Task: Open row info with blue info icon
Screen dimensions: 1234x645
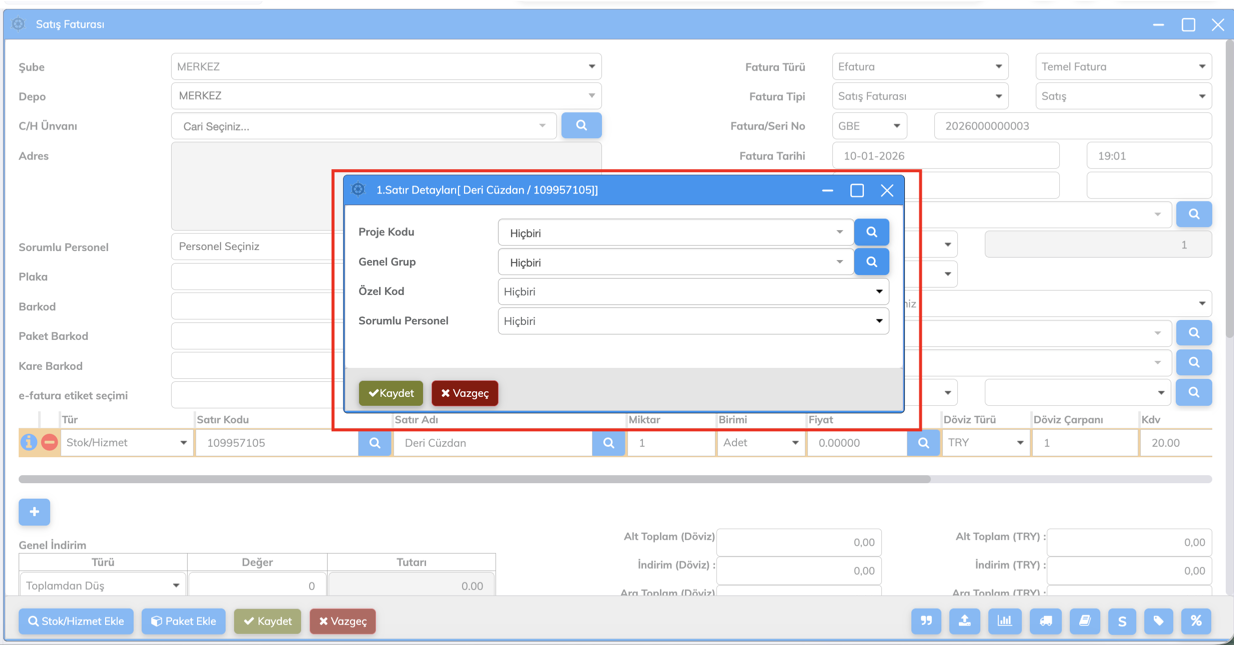Action: 29,442
